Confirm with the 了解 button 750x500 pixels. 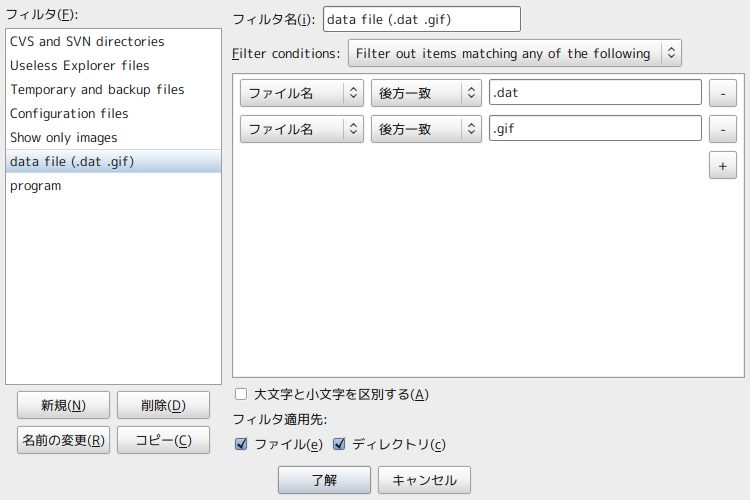[x=324, y=480]
